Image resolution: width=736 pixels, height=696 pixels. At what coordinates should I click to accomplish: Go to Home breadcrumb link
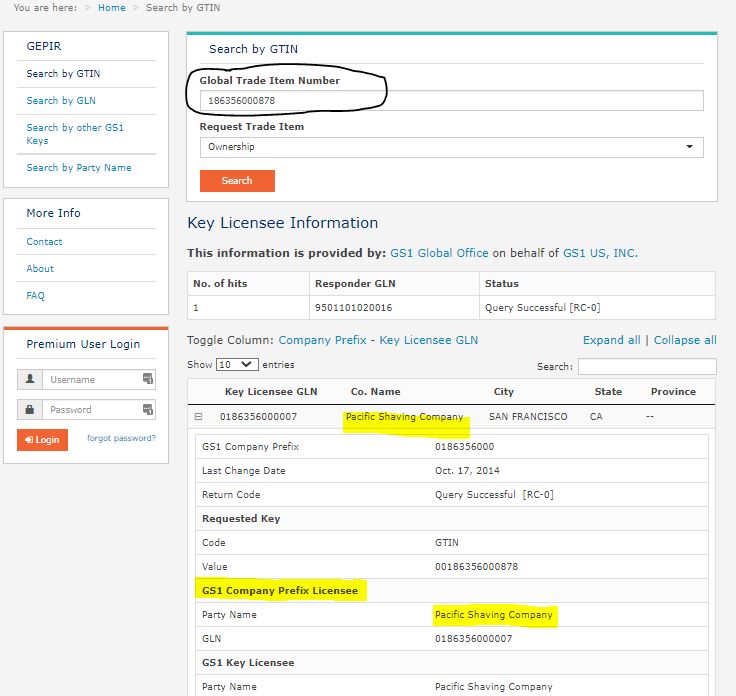point(112,8)
